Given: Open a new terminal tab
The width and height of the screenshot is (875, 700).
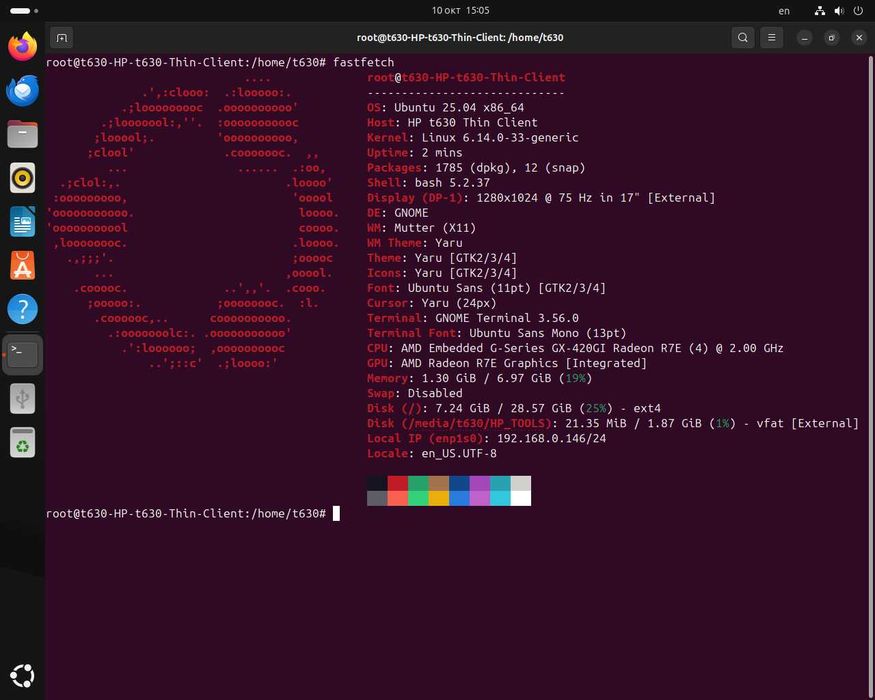Looking at the screenshot, I should (x=62, y=38).
